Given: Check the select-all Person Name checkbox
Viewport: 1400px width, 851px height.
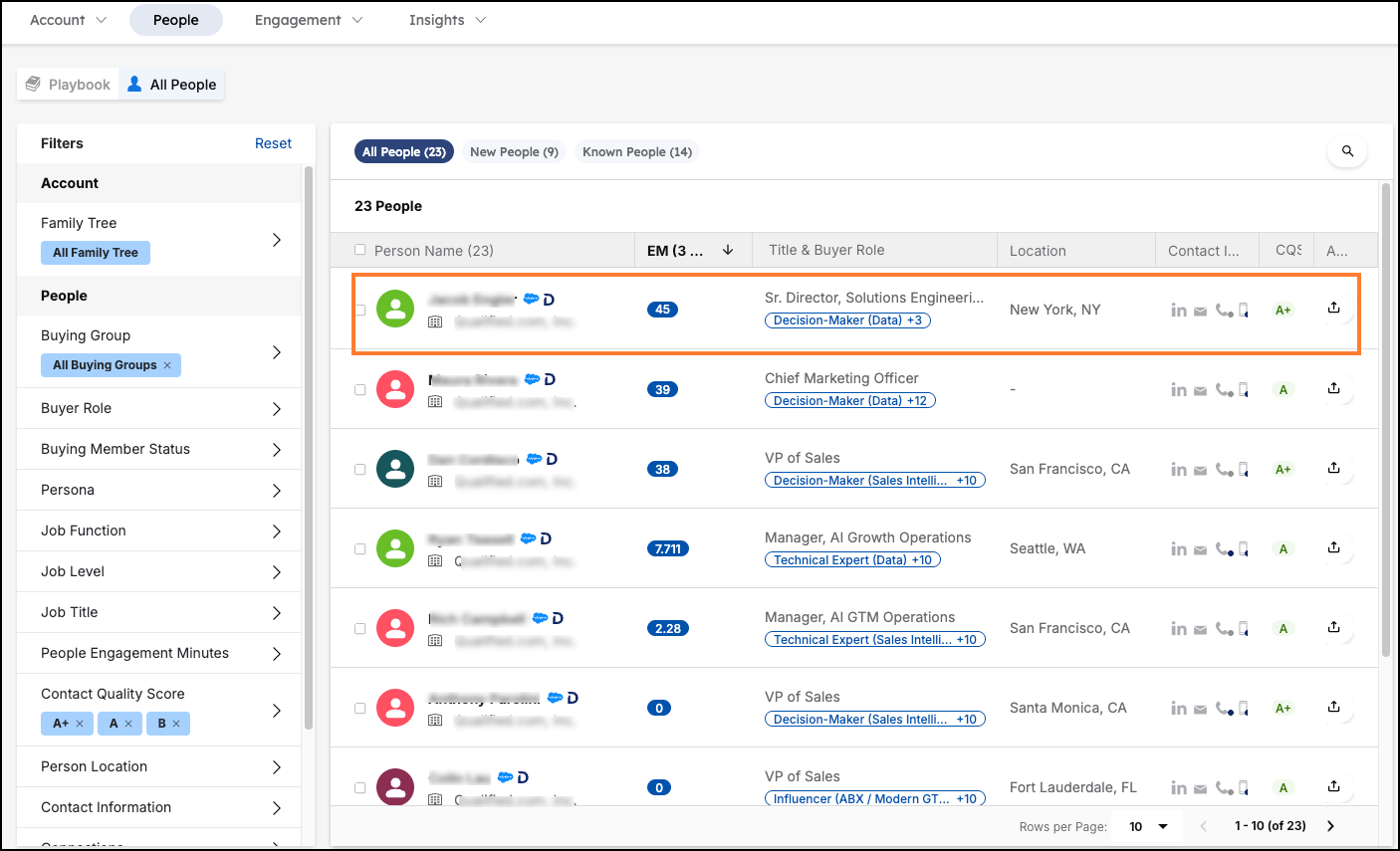Looking at the screenshot, I should pyautogui.click(x=360, y=251).
